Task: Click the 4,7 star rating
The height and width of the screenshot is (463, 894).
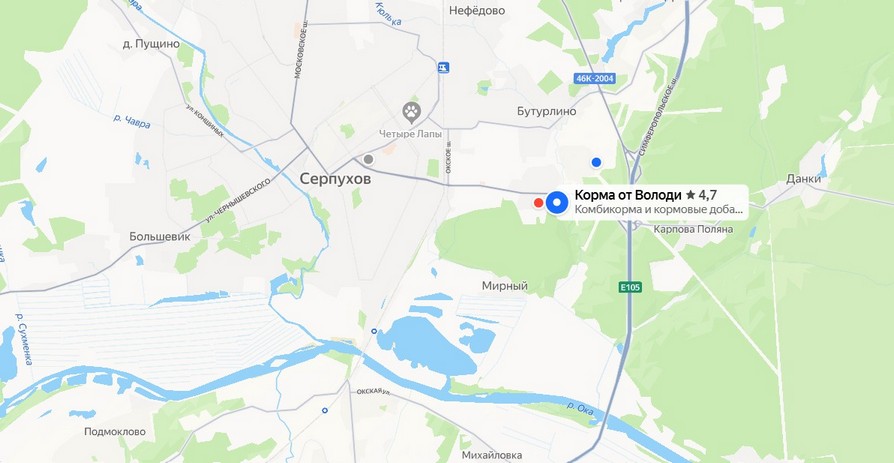Action: [x=701, y=195]
